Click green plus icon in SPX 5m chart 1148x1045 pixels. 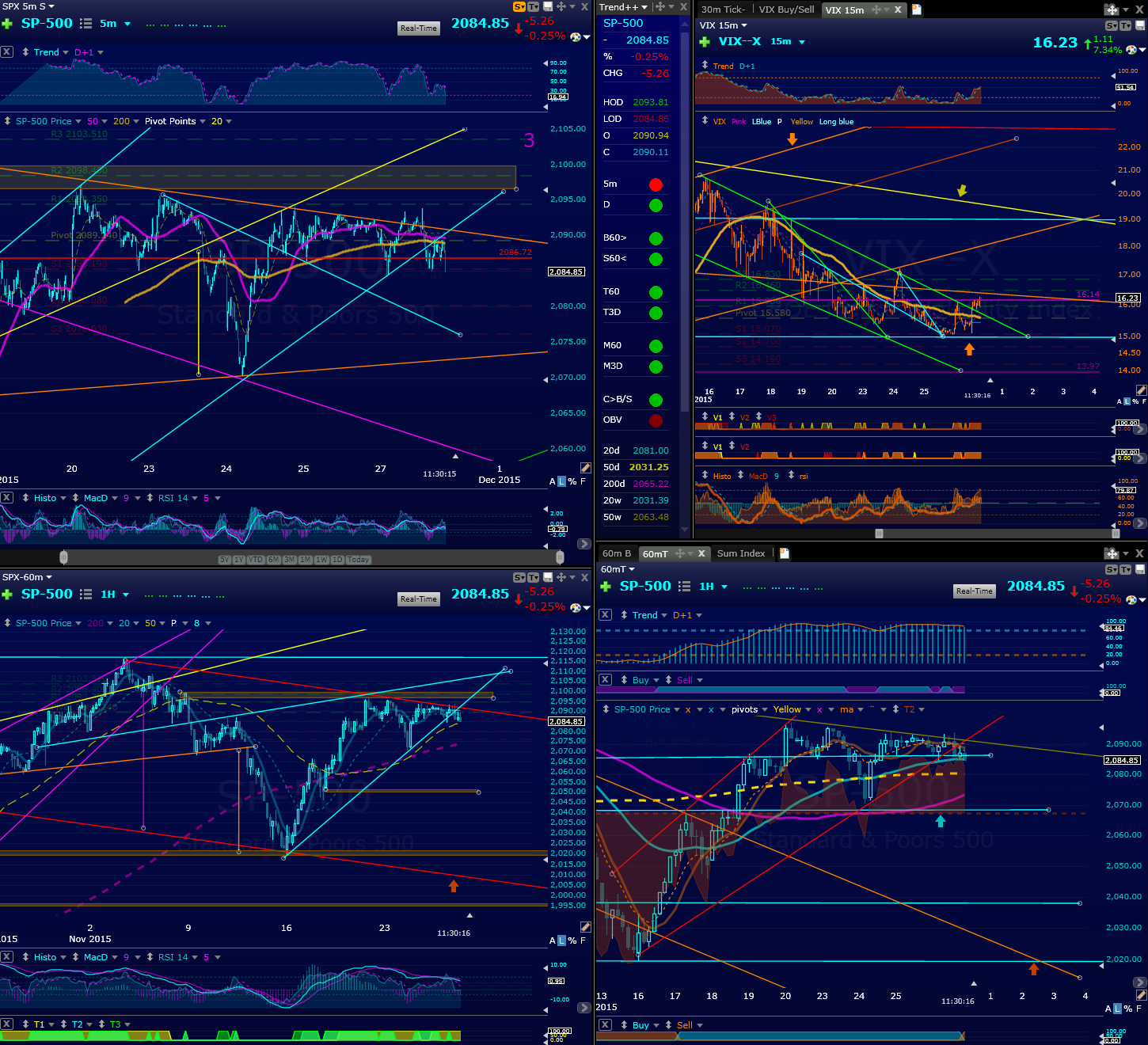7,24
